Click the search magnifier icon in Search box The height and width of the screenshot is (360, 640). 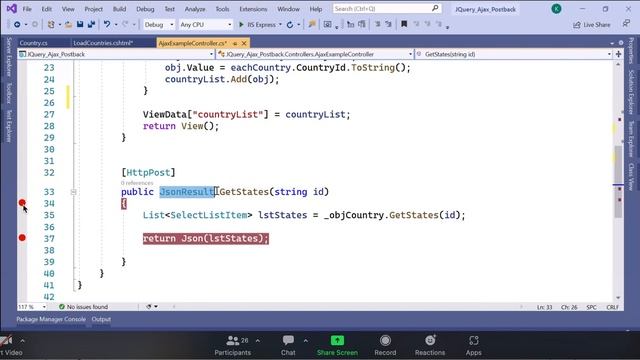[x=435, y=8]
